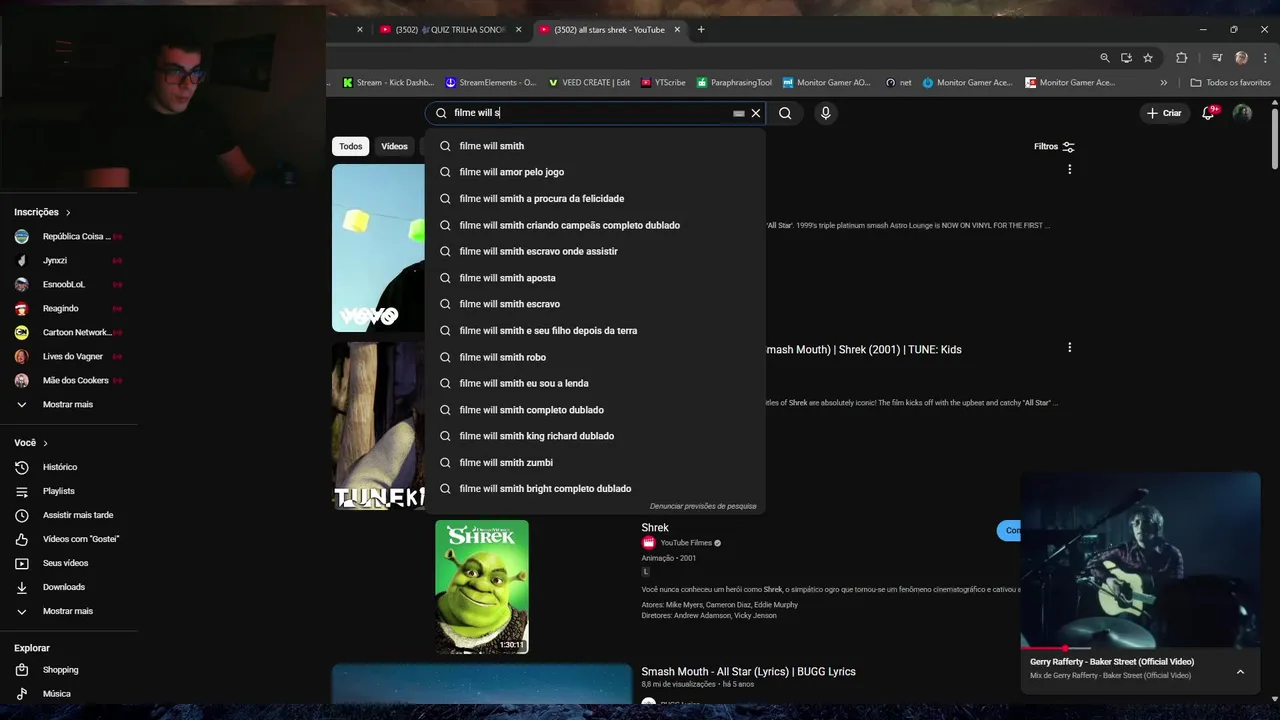Open Jynxzi subscription channel

(68, 260)
